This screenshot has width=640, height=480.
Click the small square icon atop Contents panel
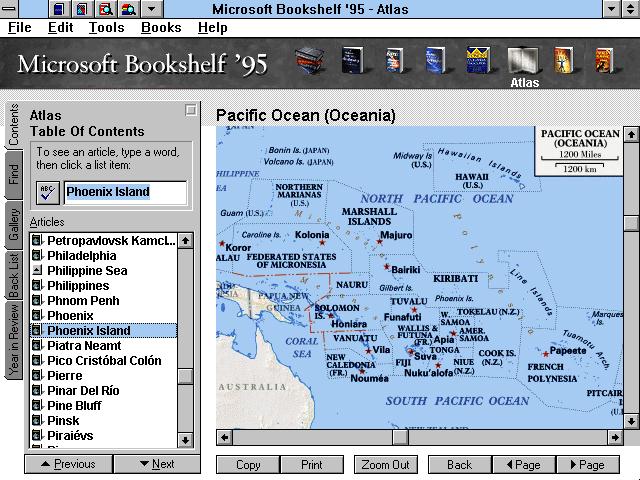[x=191, y=110]
